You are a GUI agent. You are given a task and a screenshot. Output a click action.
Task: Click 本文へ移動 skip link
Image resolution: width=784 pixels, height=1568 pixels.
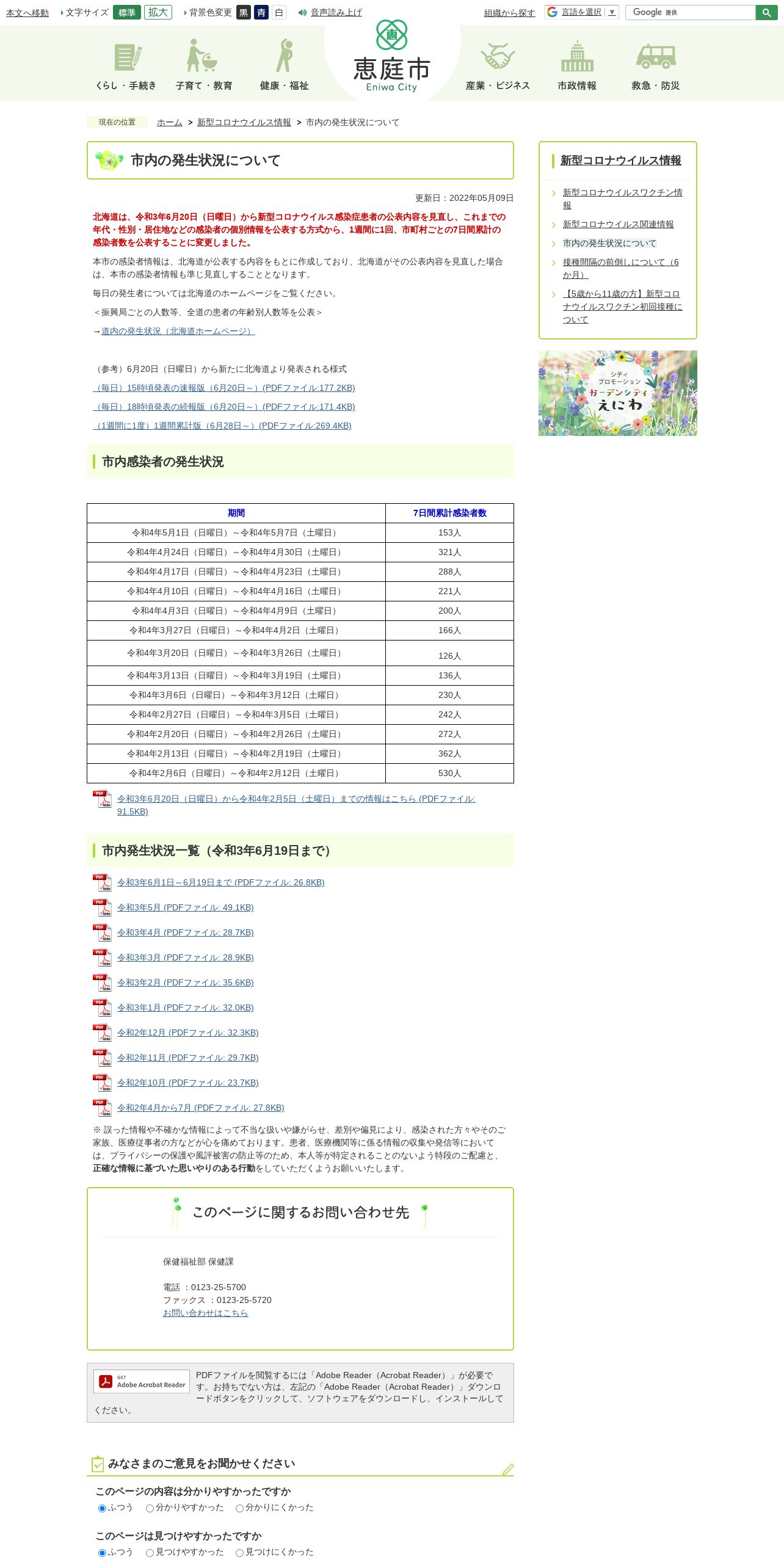(27, 13)
